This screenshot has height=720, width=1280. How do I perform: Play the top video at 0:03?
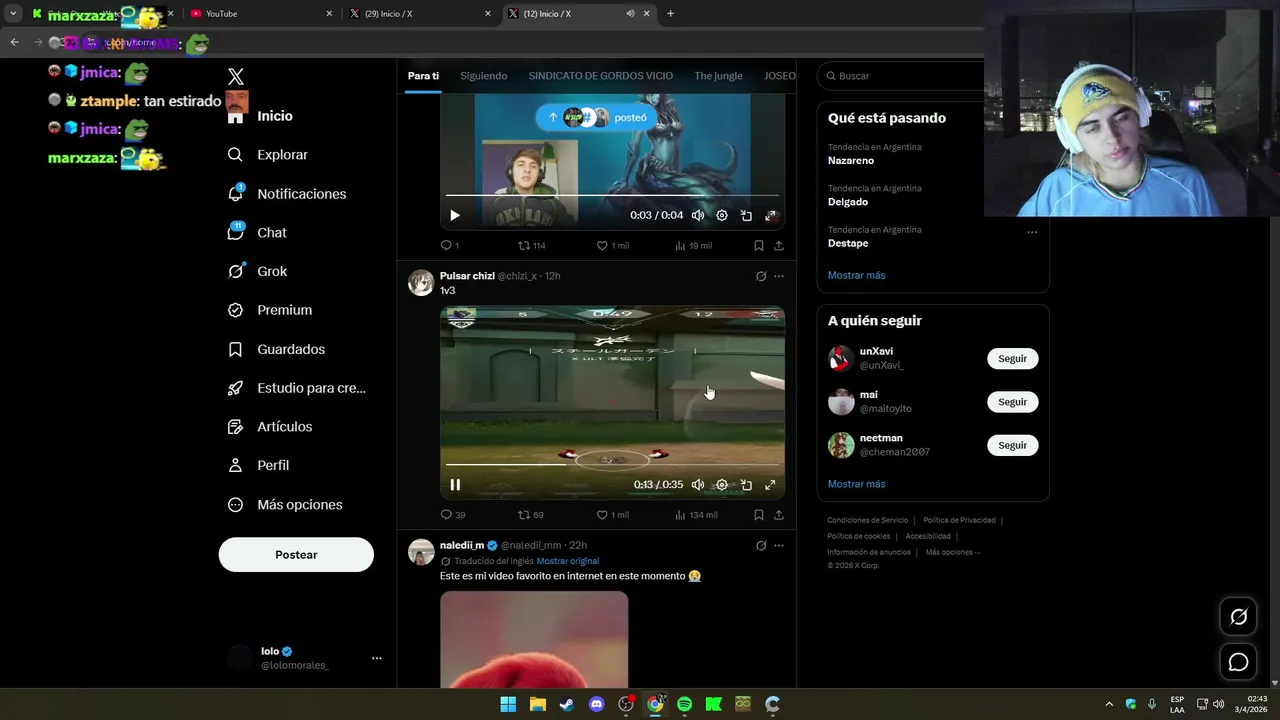pyautogui.click(x=455, y=215)
